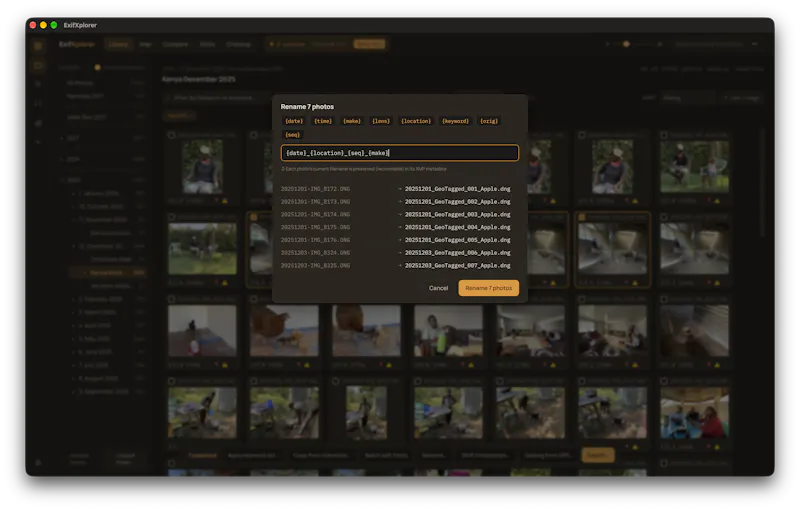Insert the {make} token chip
Viewport: 800px width, 510px height.
[352, 121]
